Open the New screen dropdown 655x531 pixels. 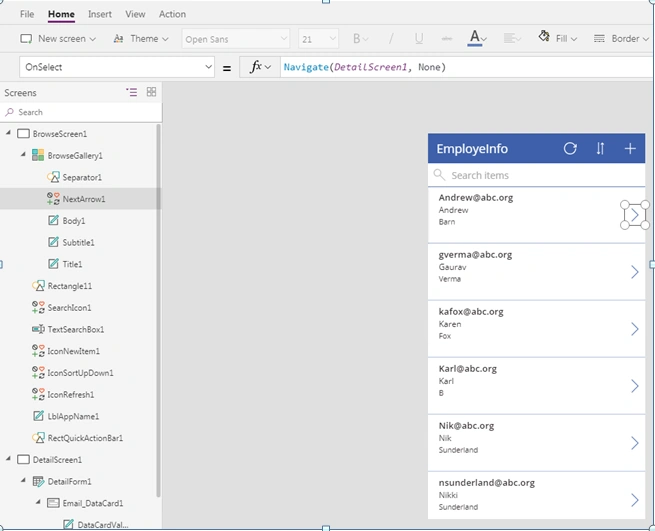[58, 39]
